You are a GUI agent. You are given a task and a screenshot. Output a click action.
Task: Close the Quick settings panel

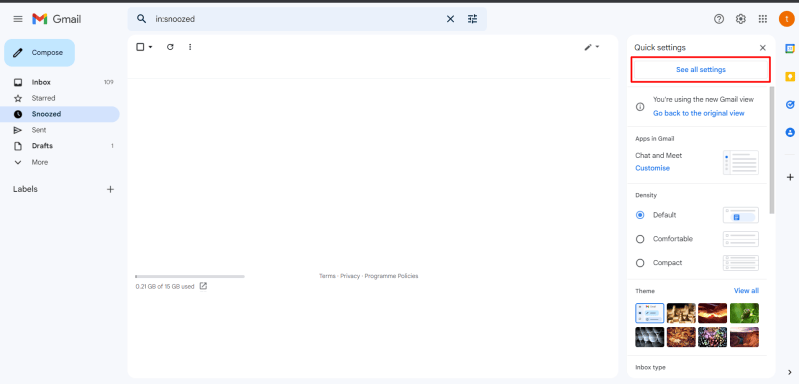click(x=763, y=48)
